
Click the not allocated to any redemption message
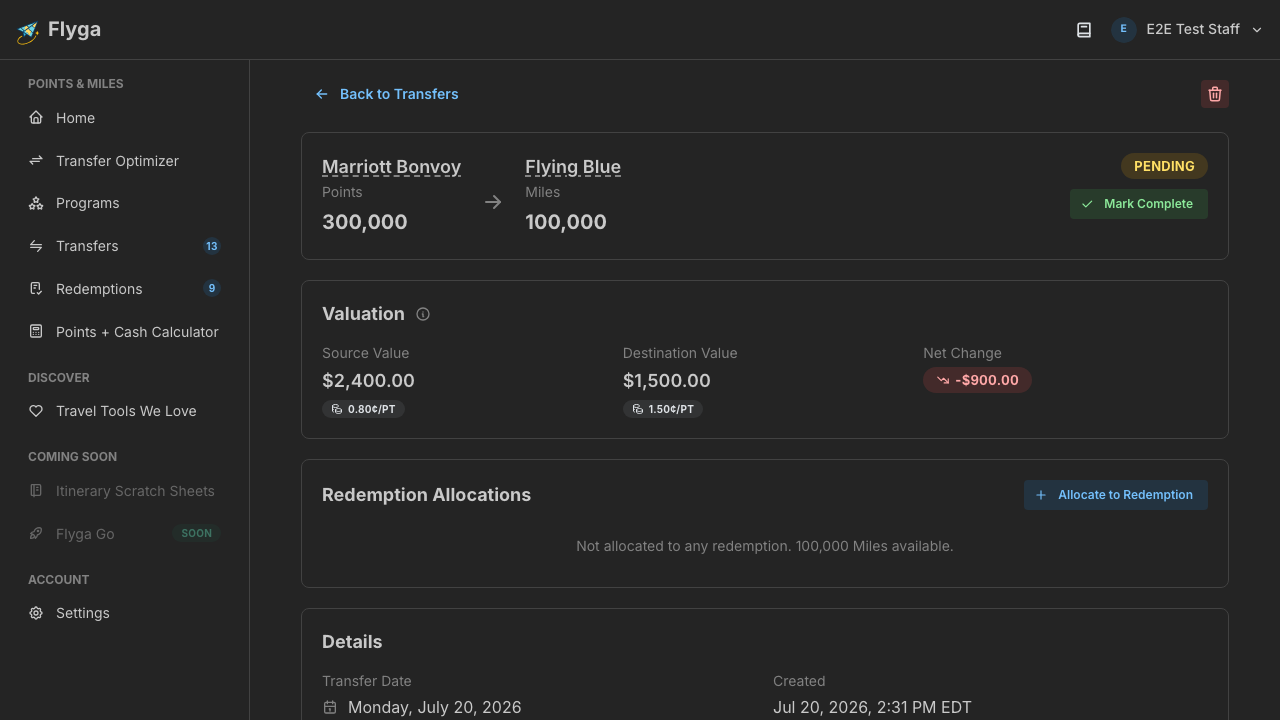pos(765,546)
